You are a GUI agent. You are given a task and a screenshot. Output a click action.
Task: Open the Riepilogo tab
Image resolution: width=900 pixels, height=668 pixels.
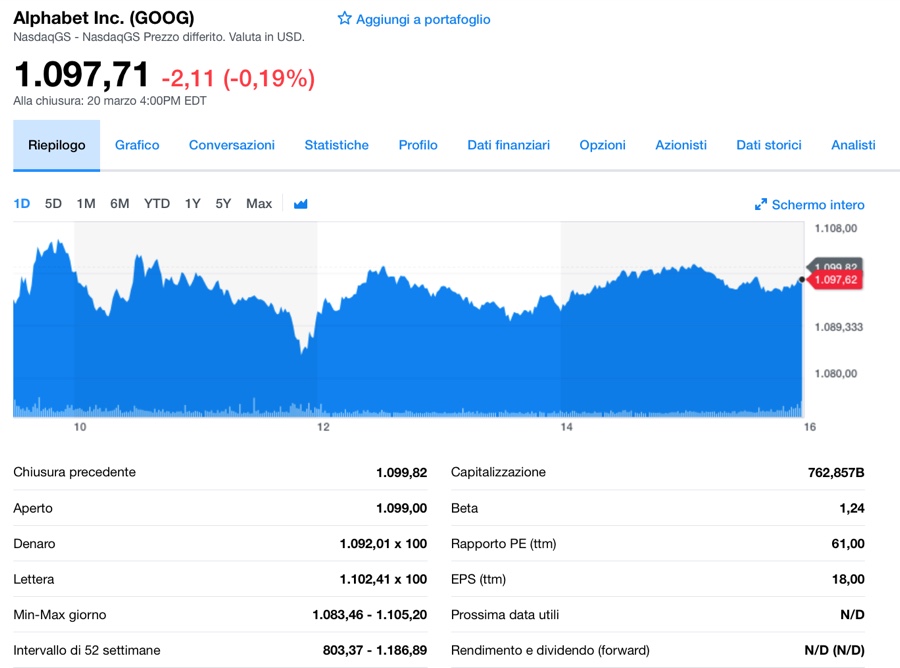pyautogui.click(x=57, y=145)
